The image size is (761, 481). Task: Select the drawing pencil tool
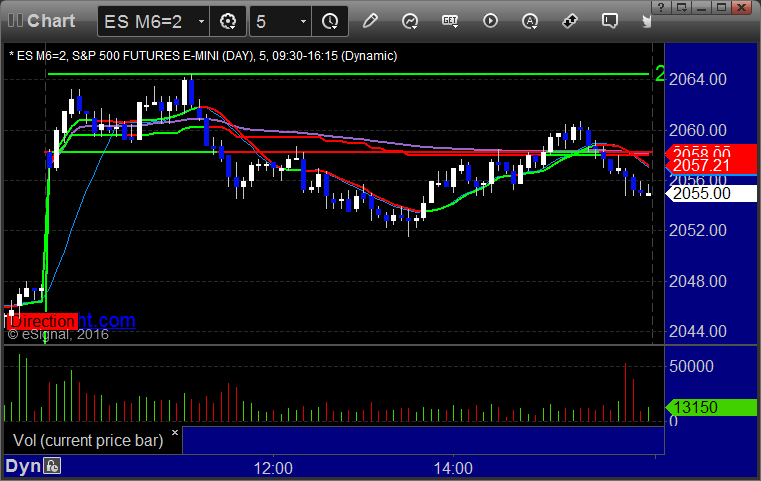pyautogui.click(x=370, y=21)
